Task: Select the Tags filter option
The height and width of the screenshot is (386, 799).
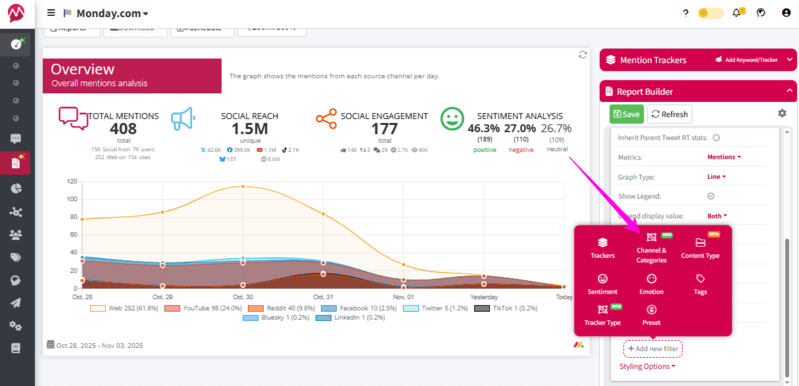Action: [700, 285]
